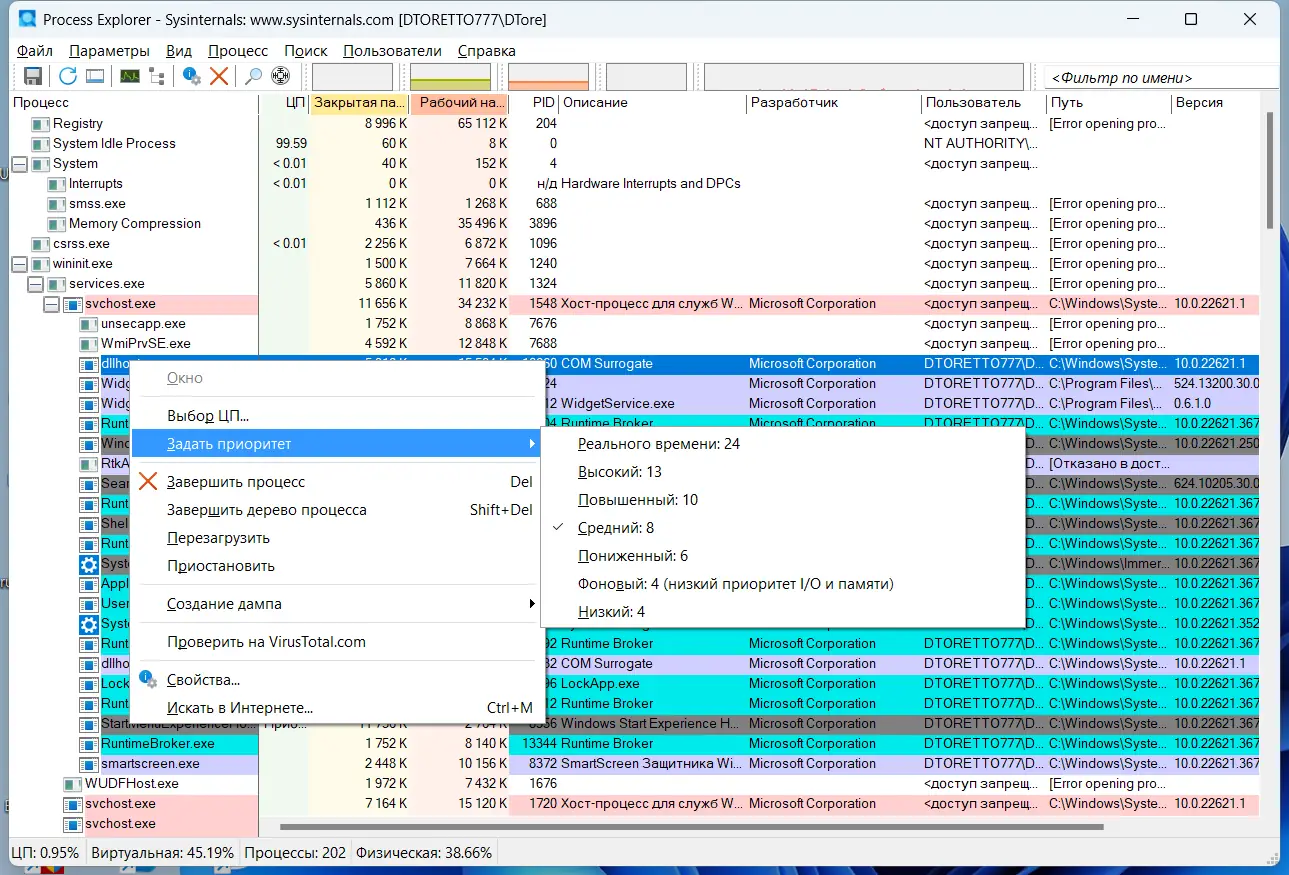The image size is (1289, 875).
Task: Open the Параметры menu
Action: click(109, 51)
